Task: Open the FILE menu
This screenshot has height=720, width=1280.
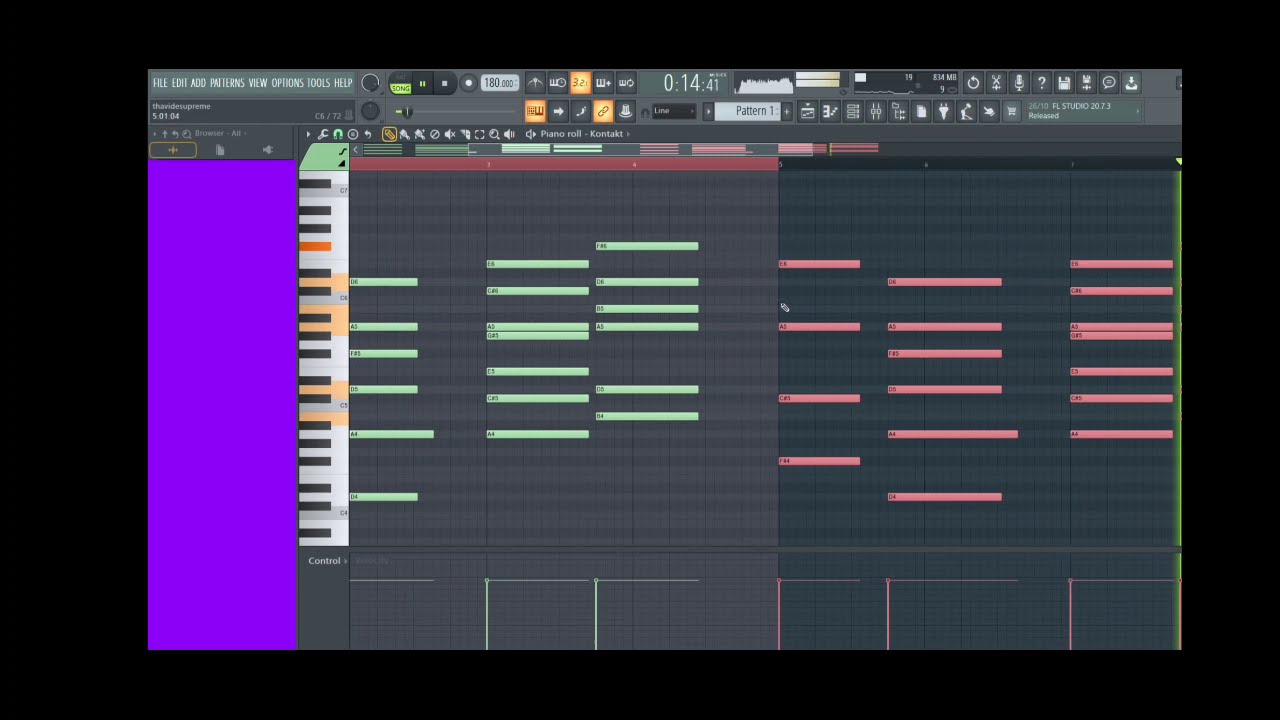Action: tap(160, 83)
